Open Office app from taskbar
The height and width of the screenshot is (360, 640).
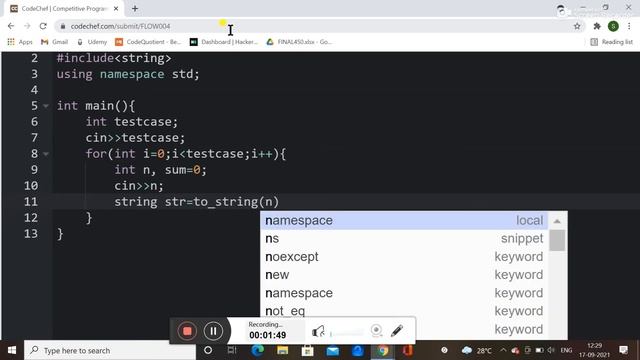click(407, 350)
